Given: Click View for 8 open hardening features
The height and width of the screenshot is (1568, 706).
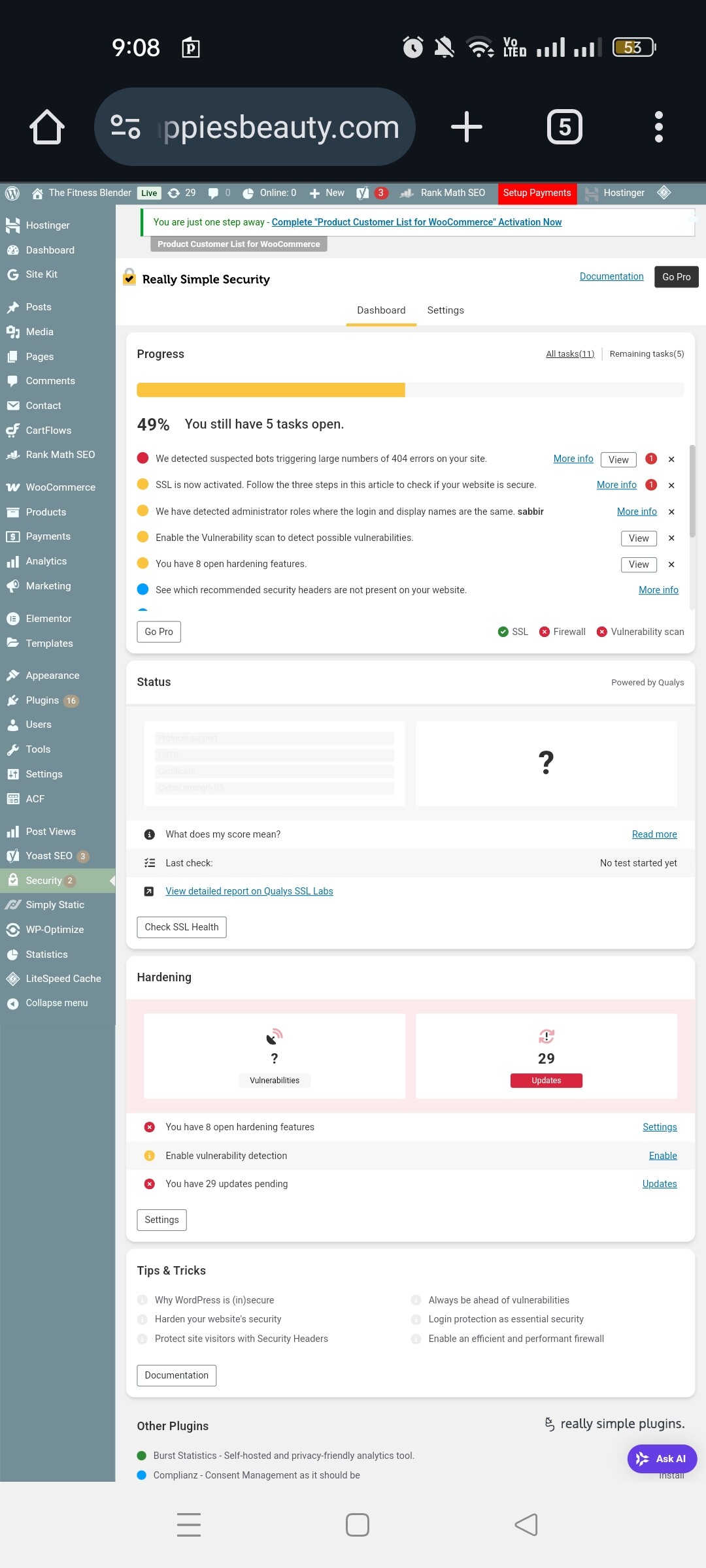Looking at the screenshot, I should click(x=639, y=564).
